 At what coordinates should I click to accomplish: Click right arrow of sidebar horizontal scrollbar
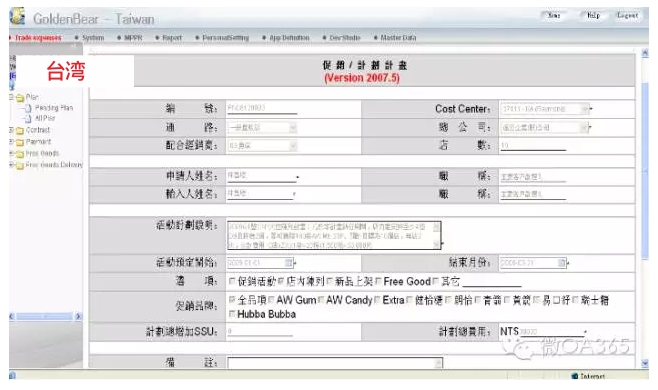pos(78,317)
